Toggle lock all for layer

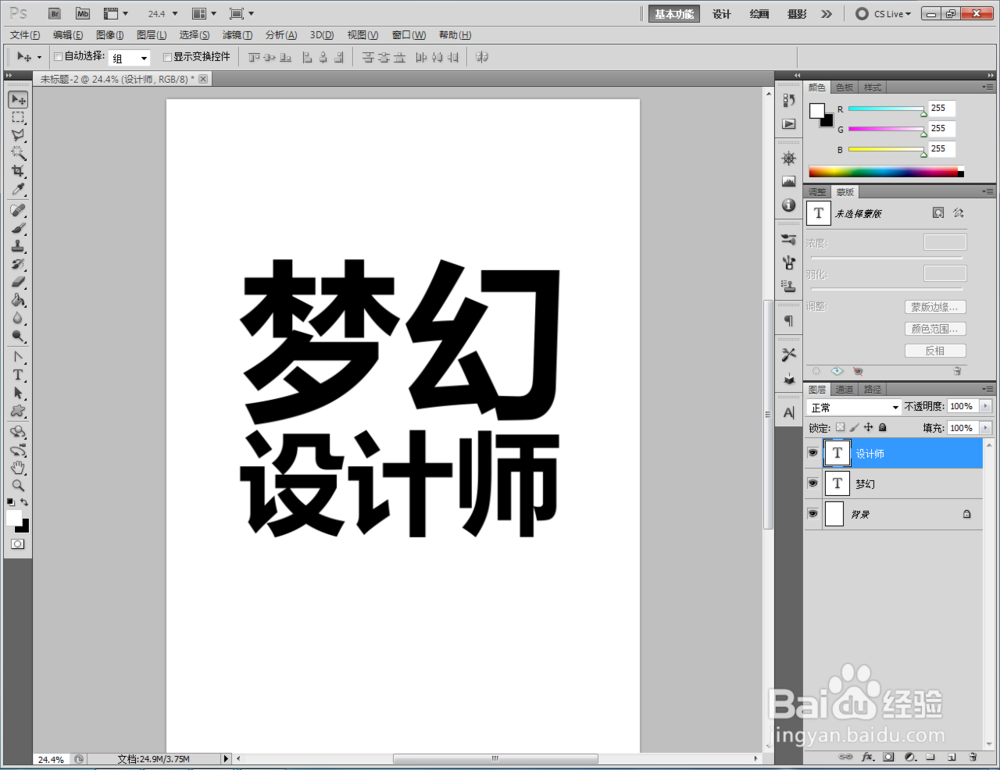point(883,427)
